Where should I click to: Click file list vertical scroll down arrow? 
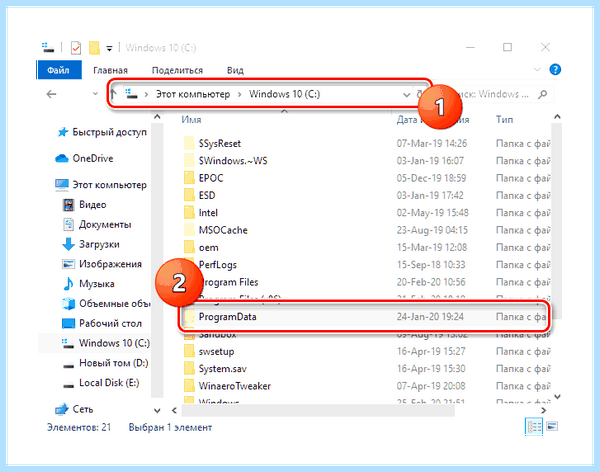pyautogui.click(x=557, y=397)
